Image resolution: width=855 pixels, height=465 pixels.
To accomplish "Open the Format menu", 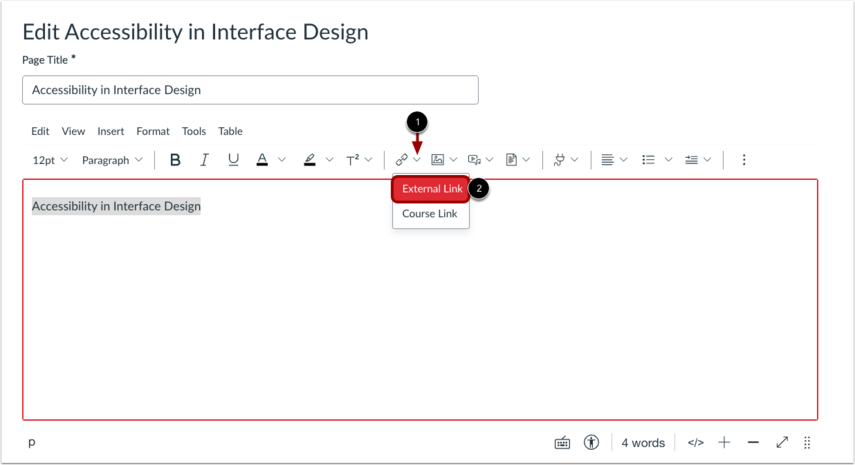I will [153, 131].
